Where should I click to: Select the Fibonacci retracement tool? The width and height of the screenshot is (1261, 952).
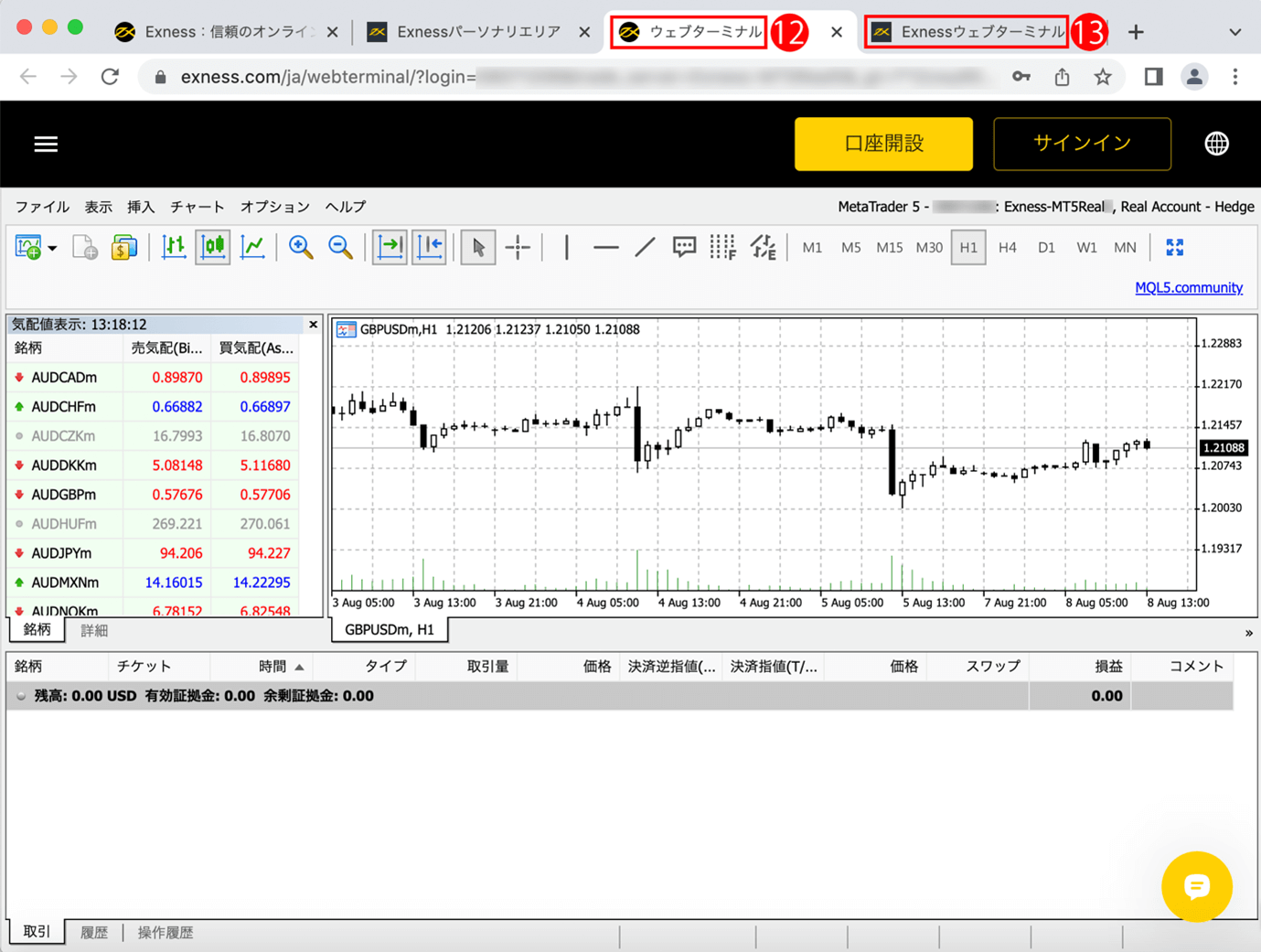[x=722, y=247]
